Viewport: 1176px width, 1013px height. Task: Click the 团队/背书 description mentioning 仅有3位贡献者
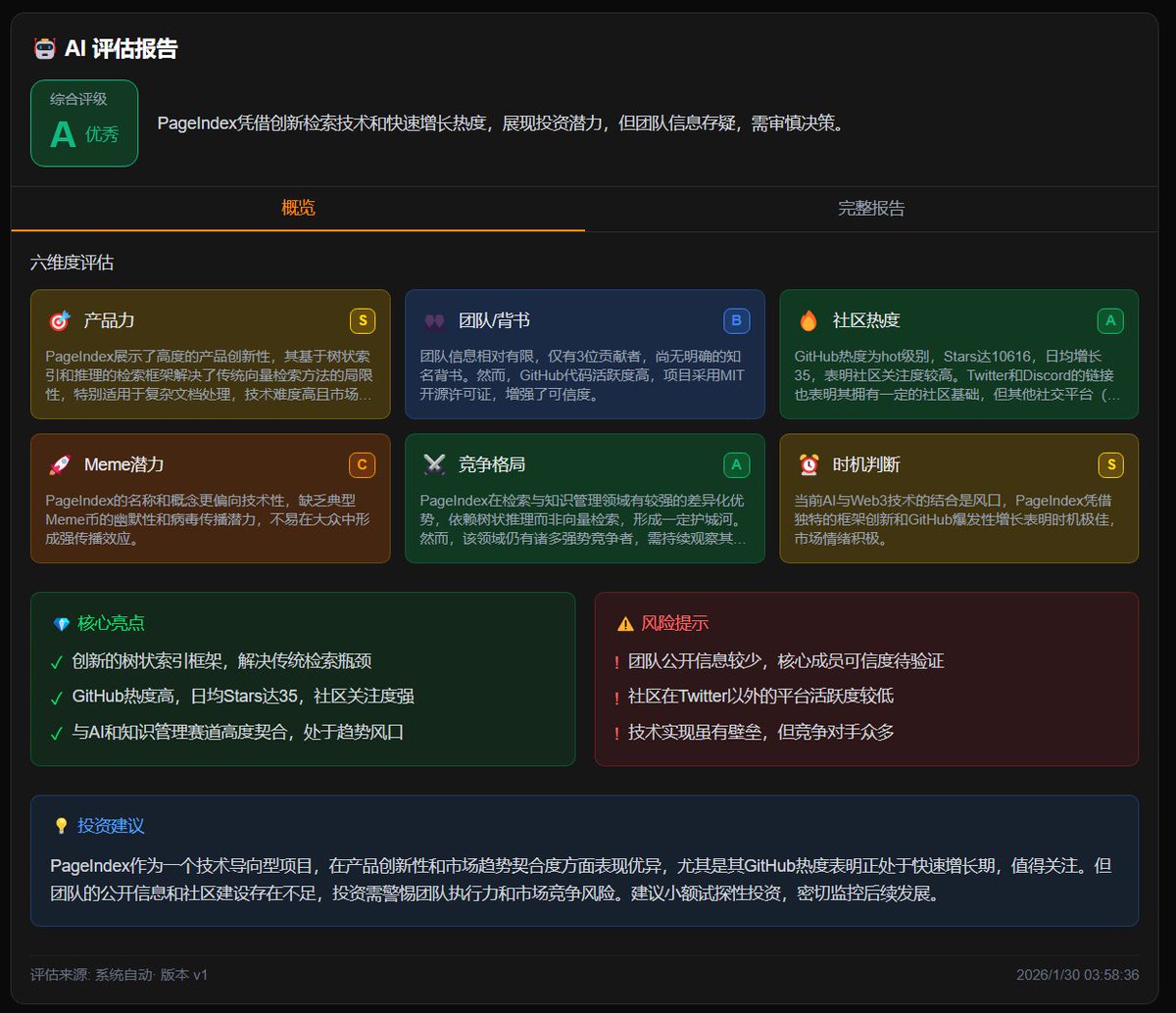(583, 375)
